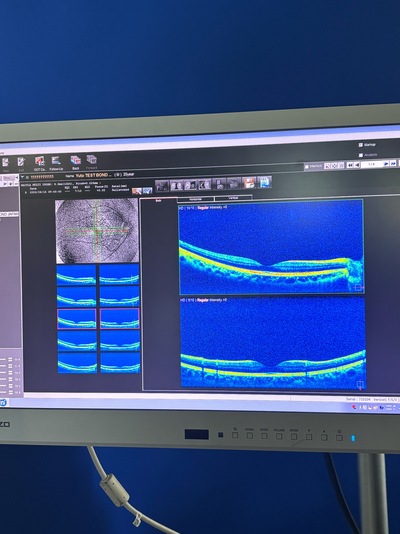Image resolution: width=400 pixels, height=534 pixels.
Task: Select highlighted right B-scan thumbnail
Action: pos(120,318)
